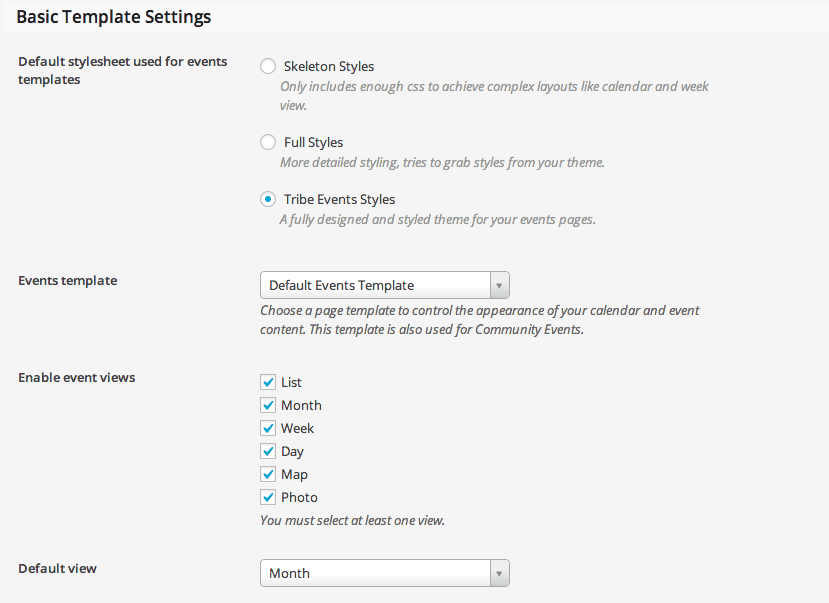
Task: Click the Week label text
Action: pyautogui.click(x=298, y=428)
